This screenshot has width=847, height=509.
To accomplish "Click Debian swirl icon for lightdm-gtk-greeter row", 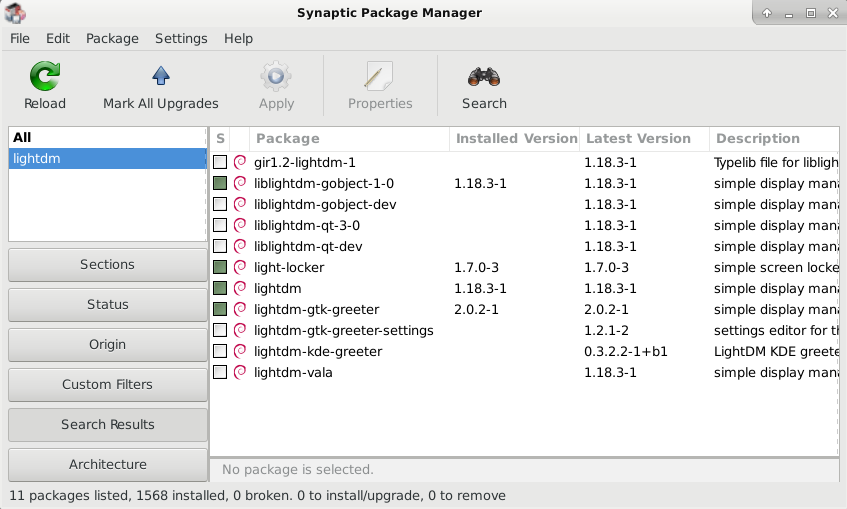I will 240,310.
